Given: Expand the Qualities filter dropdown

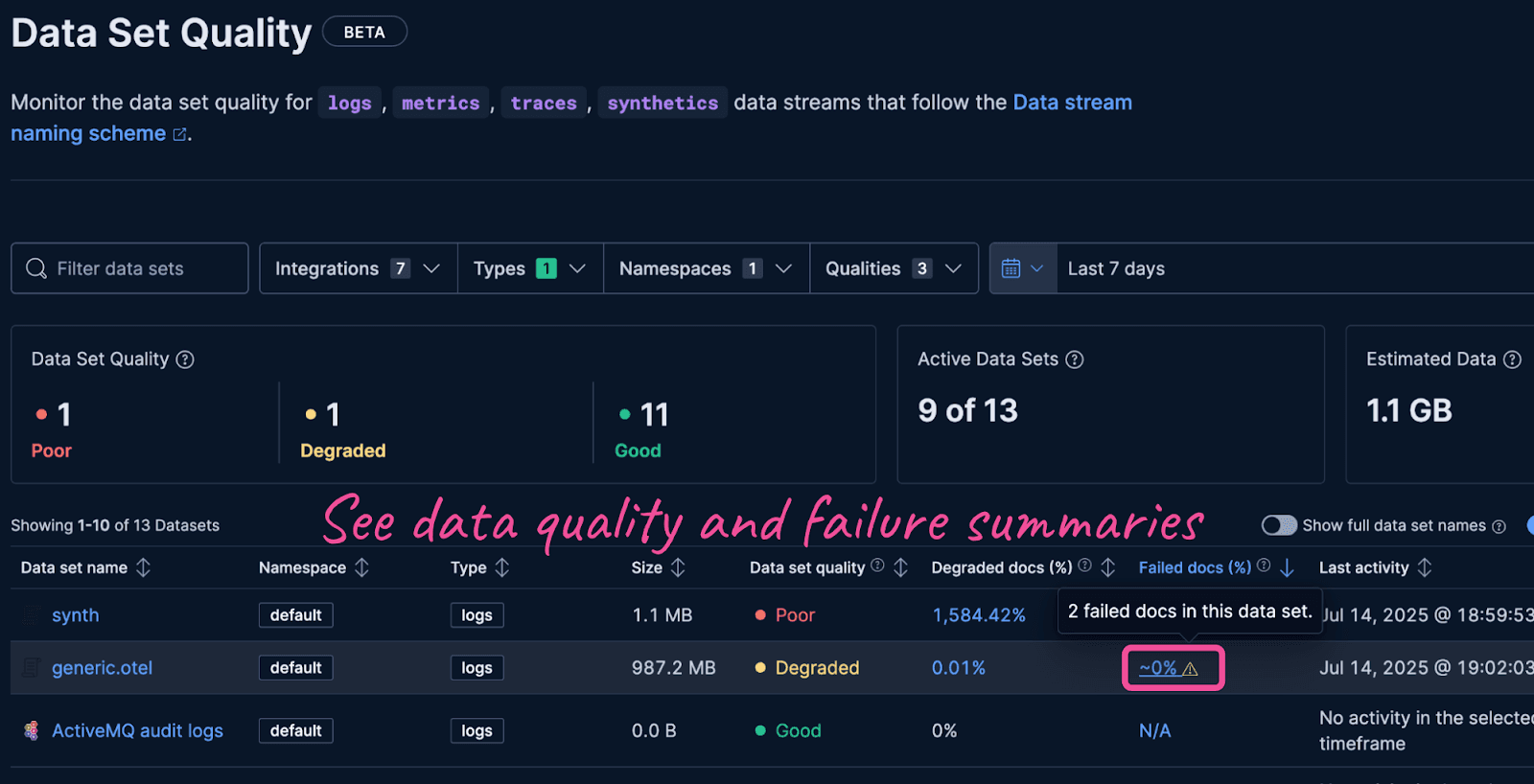Looking at the screenshot, I should click(x=894, y=268).
